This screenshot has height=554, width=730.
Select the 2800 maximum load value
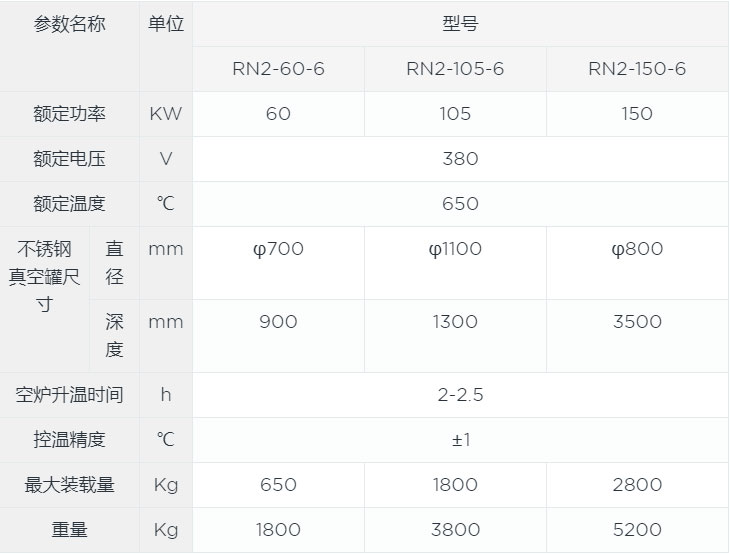tap(637, 485)
